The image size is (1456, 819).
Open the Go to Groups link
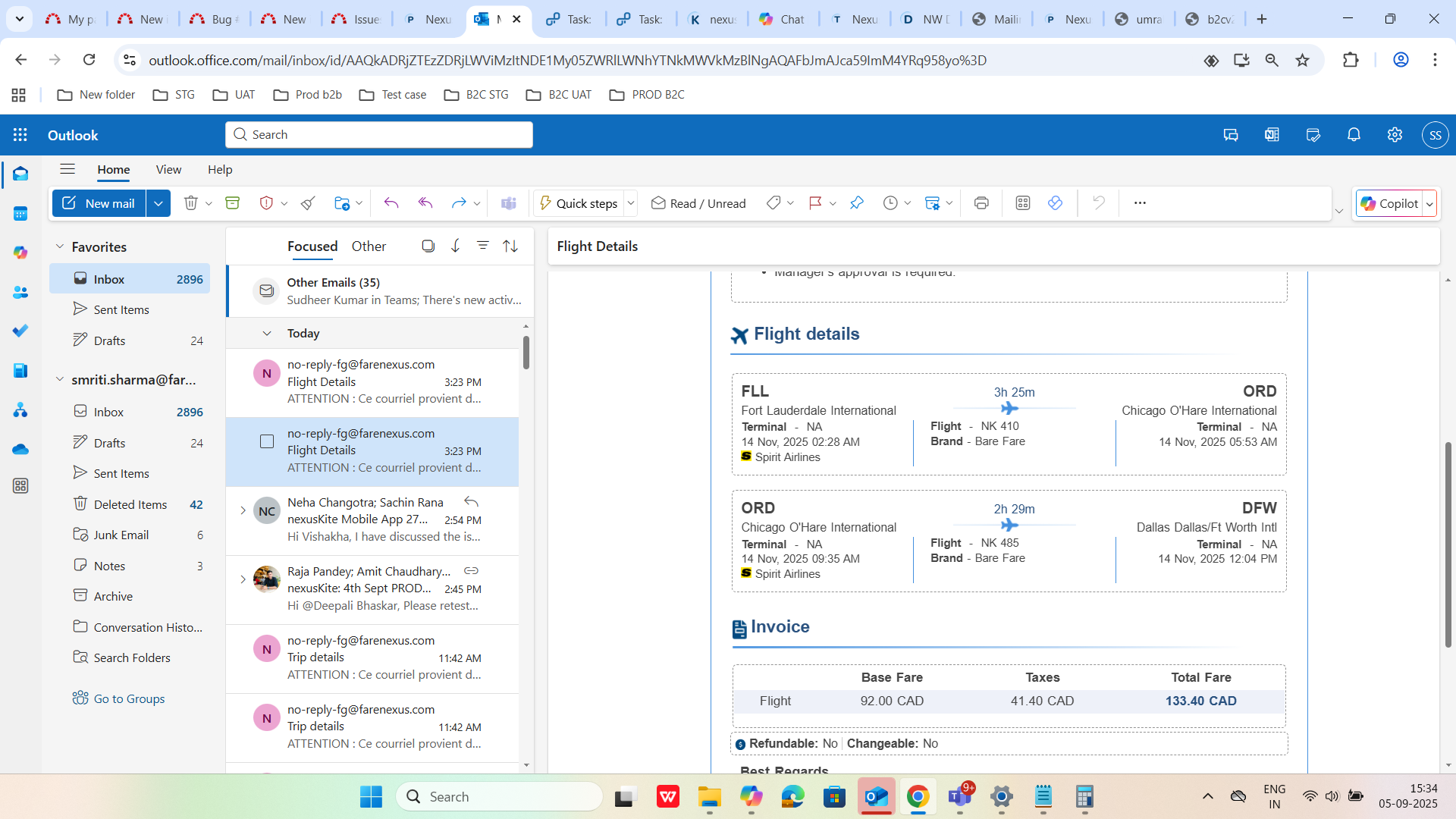129,698
